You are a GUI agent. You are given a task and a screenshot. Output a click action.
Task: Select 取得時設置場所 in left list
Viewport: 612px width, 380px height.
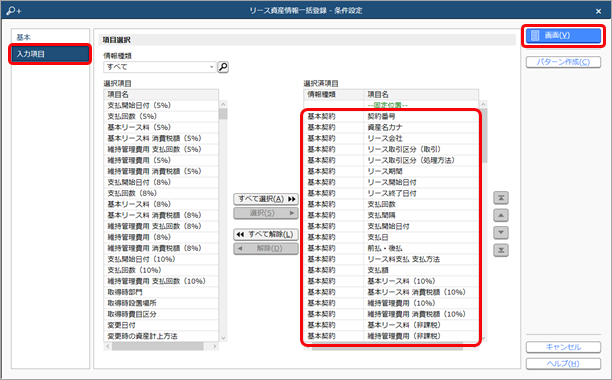point(161,303)
